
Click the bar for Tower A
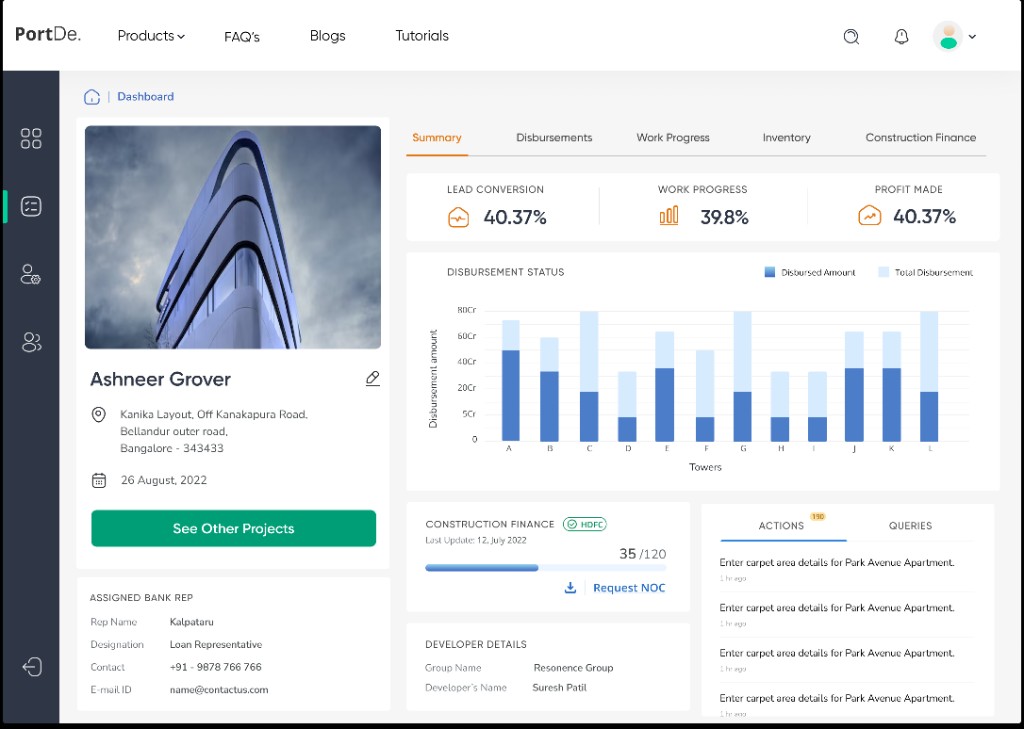click(511, 380)
